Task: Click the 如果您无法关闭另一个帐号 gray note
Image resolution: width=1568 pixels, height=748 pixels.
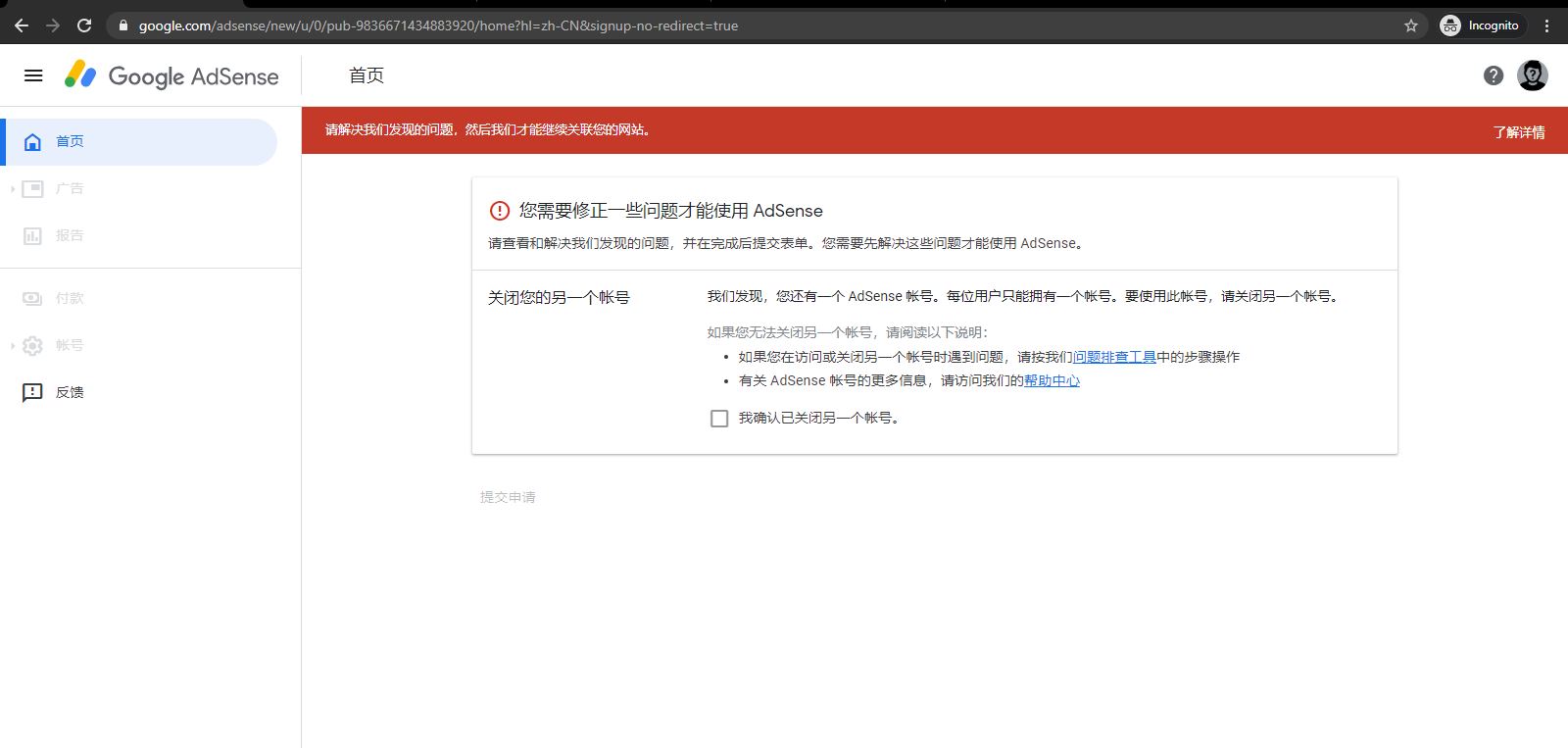Action: (x=848, y=332)
